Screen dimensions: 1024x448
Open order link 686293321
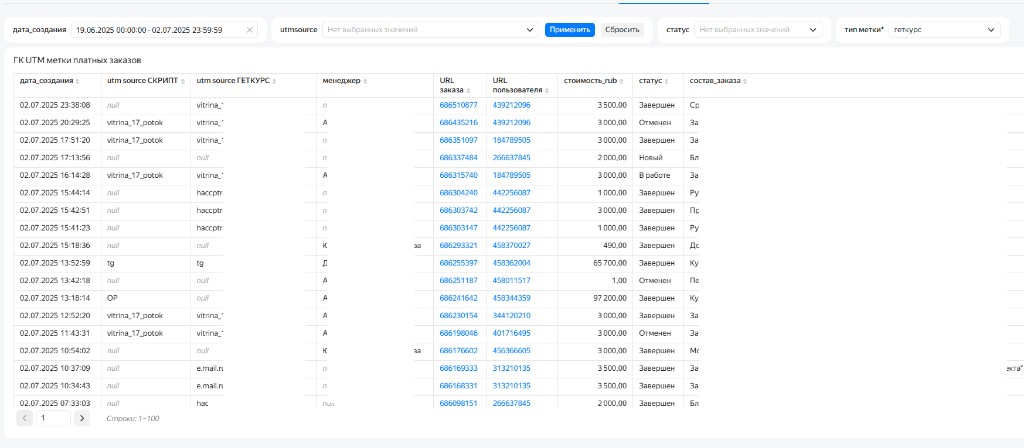point(458,245)
